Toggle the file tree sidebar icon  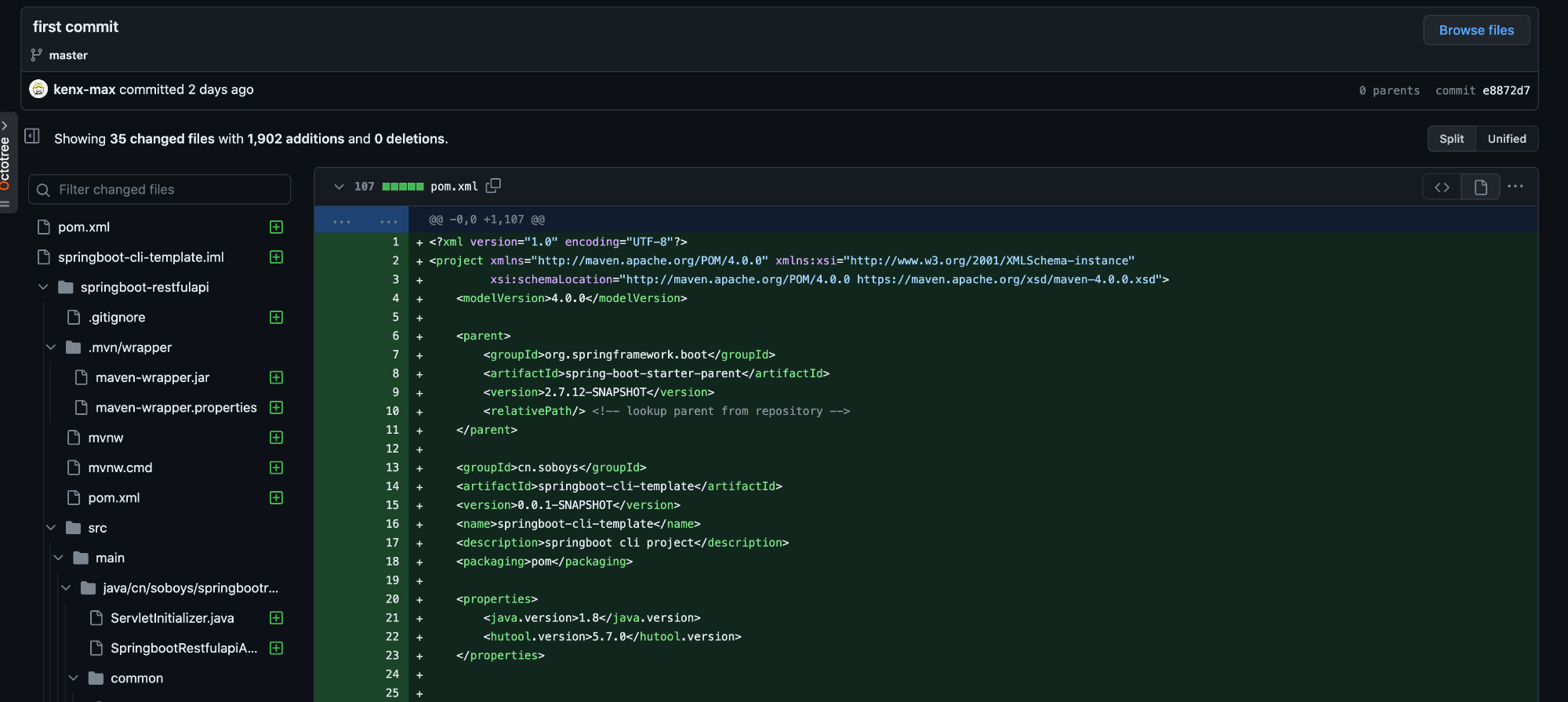click(32, 136)
